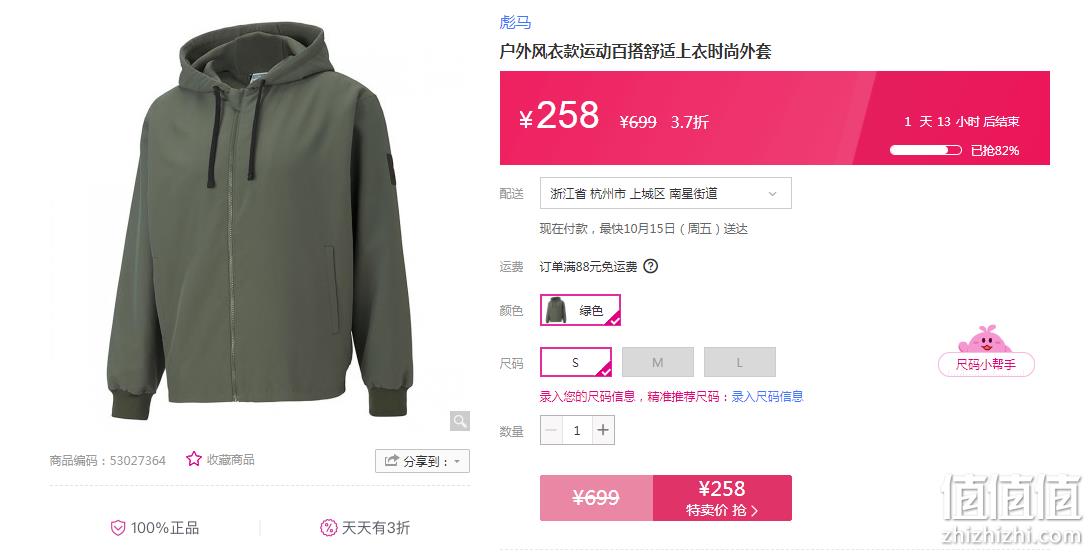Click the 天天有3折 percent icon

(328, 528)
